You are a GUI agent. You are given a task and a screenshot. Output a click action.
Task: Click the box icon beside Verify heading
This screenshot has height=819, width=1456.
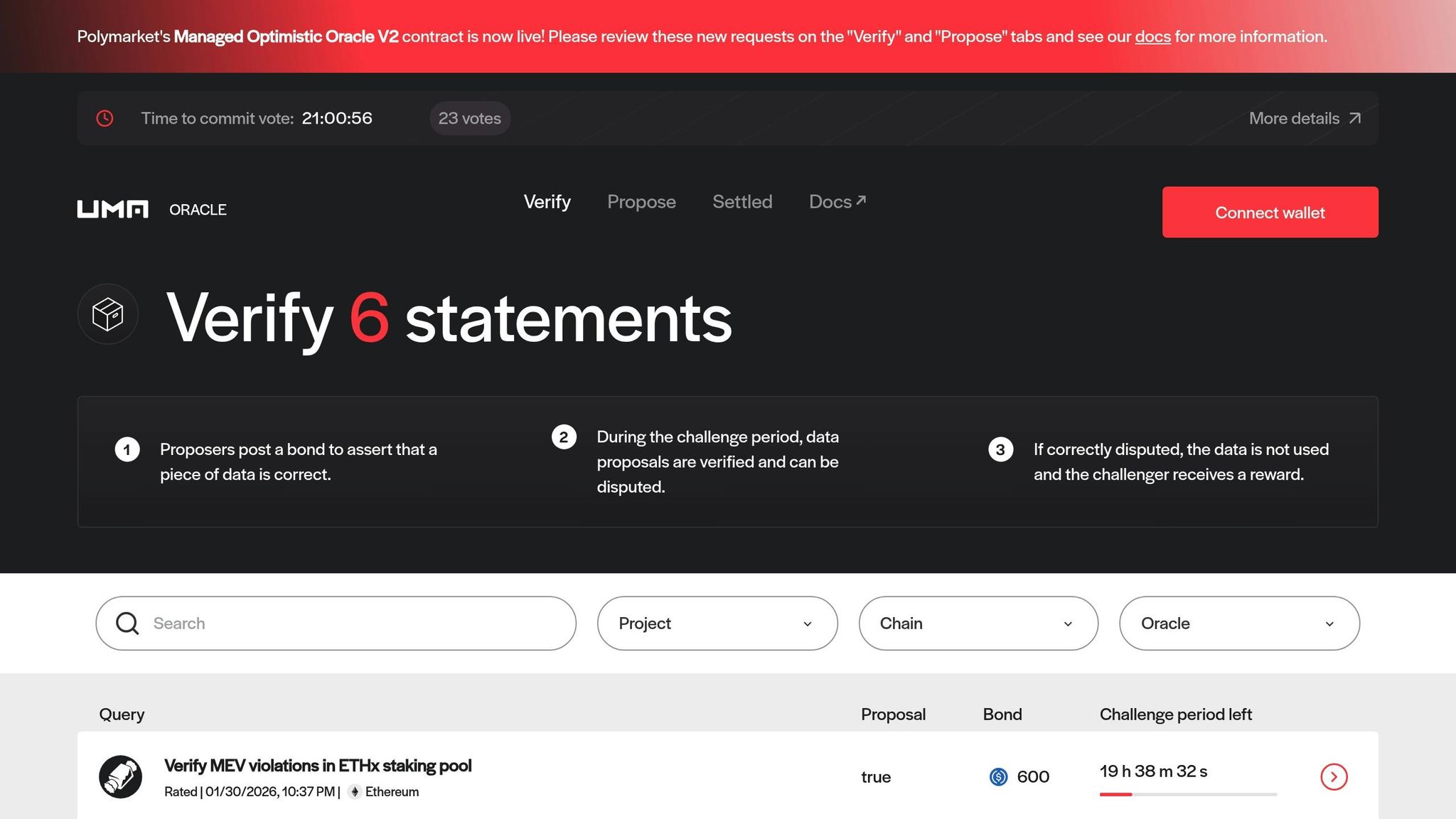click(x=108, y=314)
